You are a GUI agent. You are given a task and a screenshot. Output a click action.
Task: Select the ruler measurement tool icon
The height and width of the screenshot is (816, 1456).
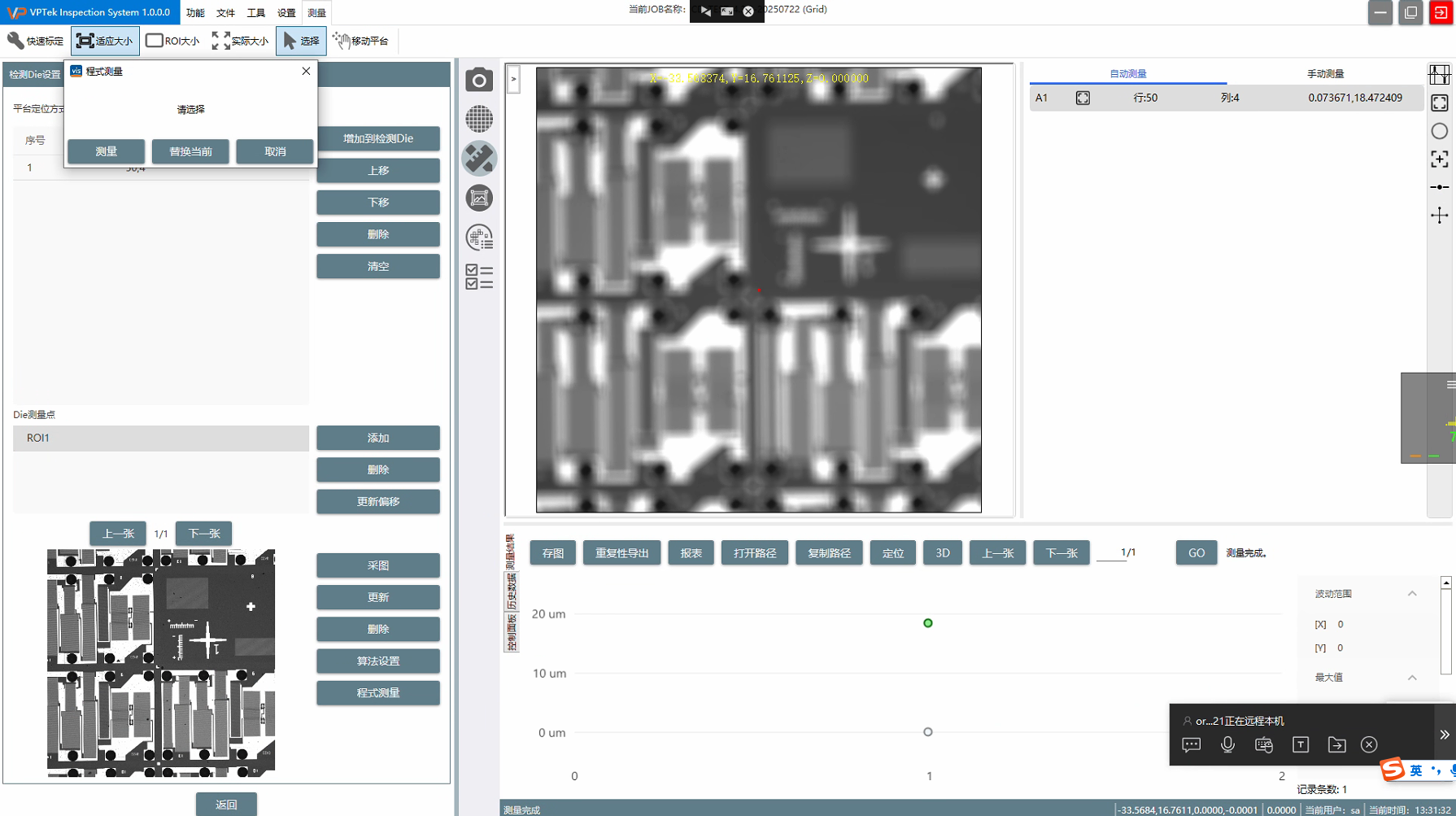479,159
